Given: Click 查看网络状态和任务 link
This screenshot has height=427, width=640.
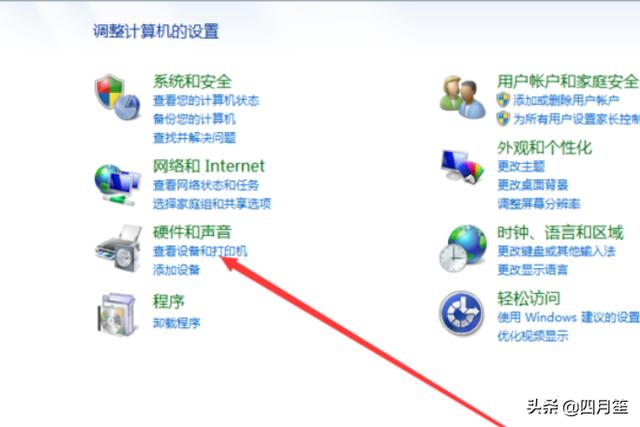Looking at the screenshot, I should pos(206,185).
